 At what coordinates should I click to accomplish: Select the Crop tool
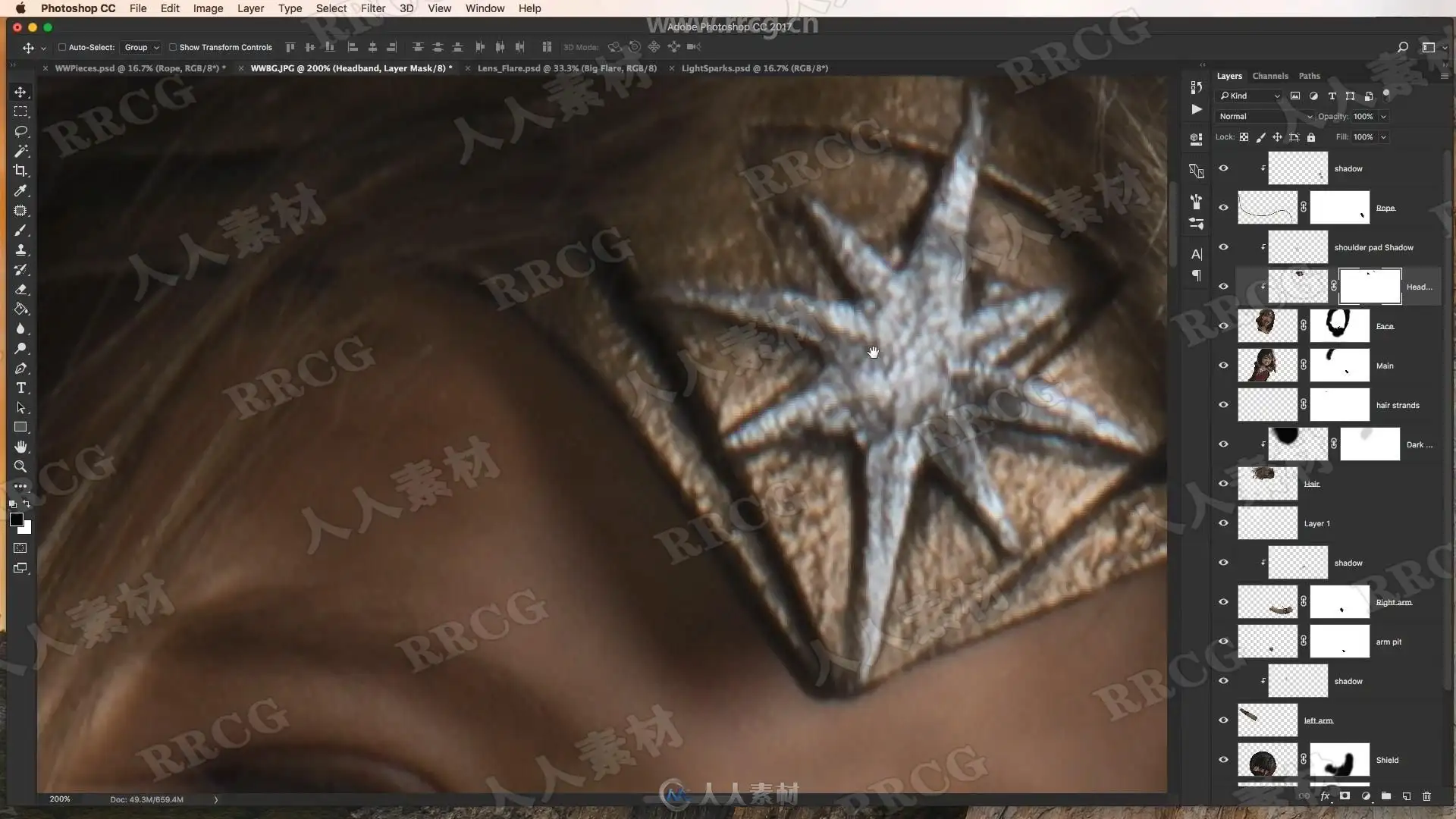click(20, 171)
